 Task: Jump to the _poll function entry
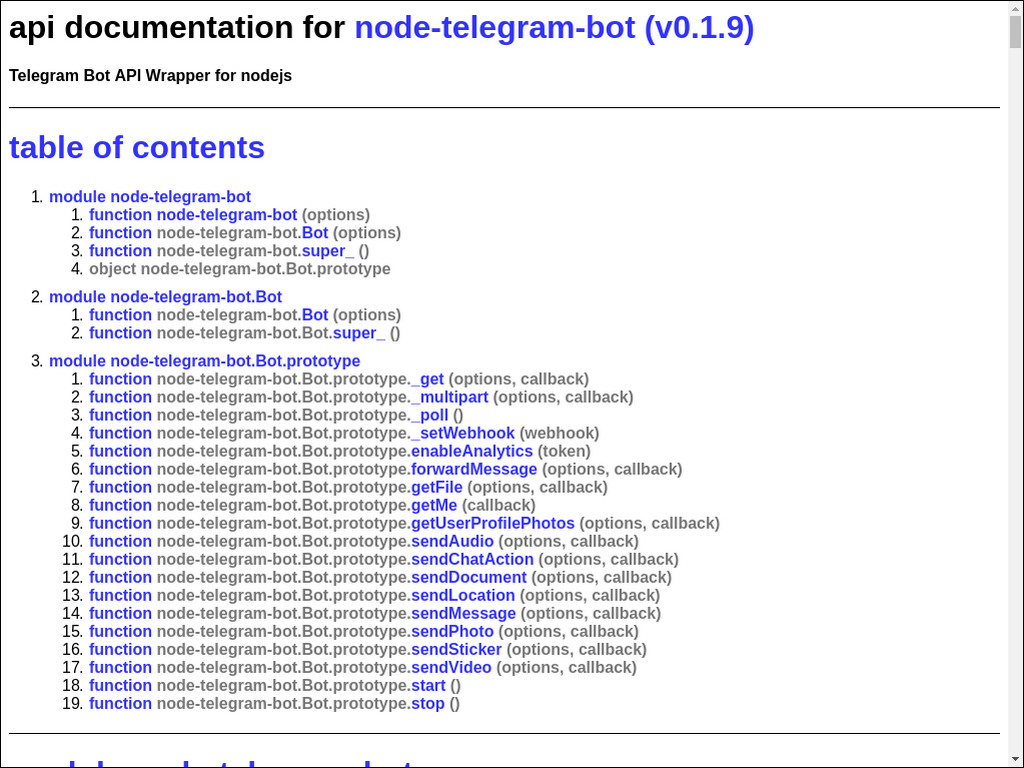276,415
